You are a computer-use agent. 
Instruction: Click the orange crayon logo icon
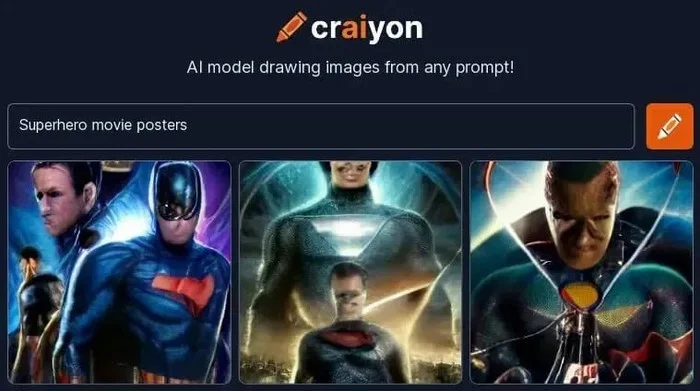click(292, 27)
